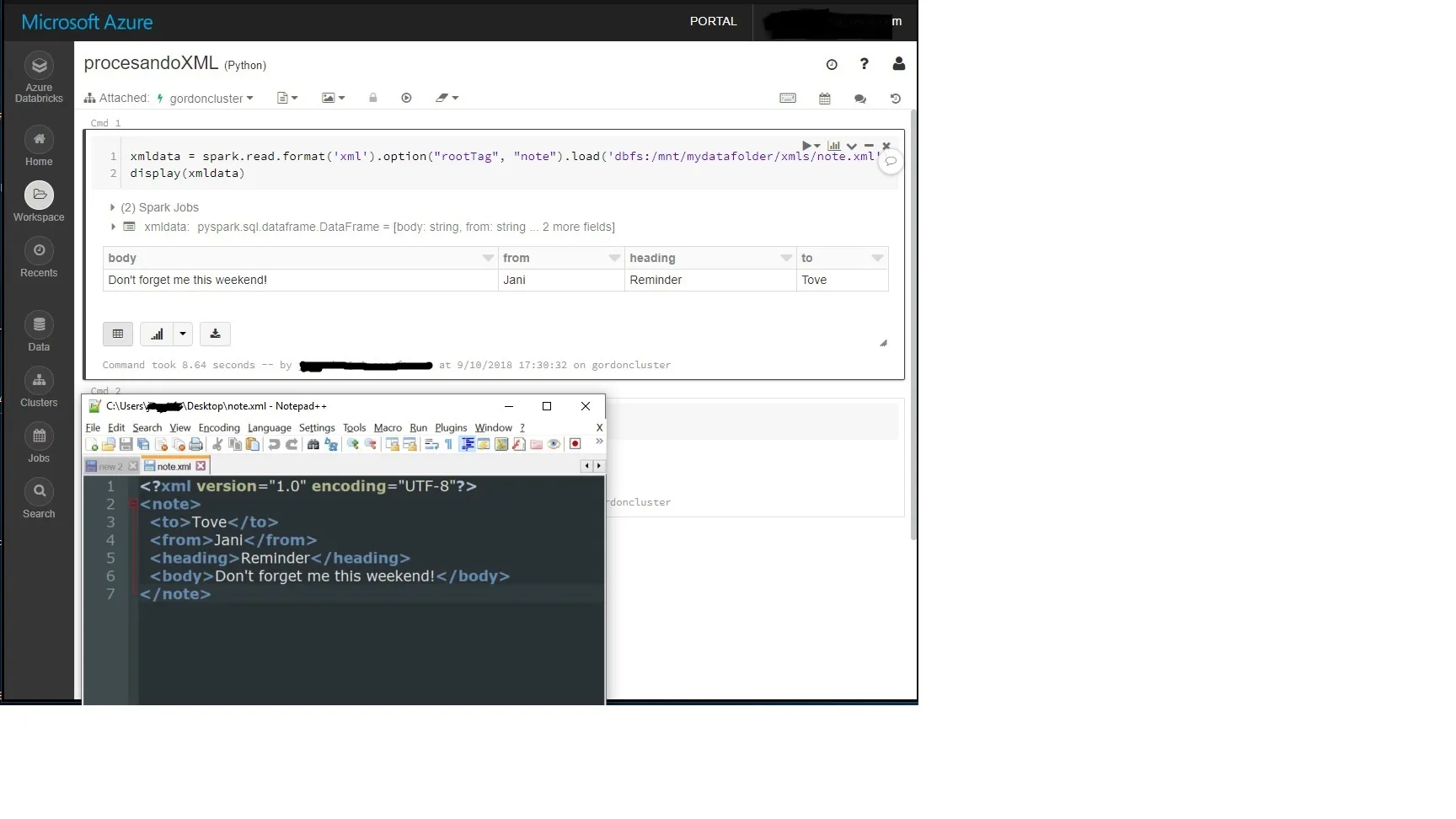Add a comment to Cmd 1 cell

coord(891,162)
